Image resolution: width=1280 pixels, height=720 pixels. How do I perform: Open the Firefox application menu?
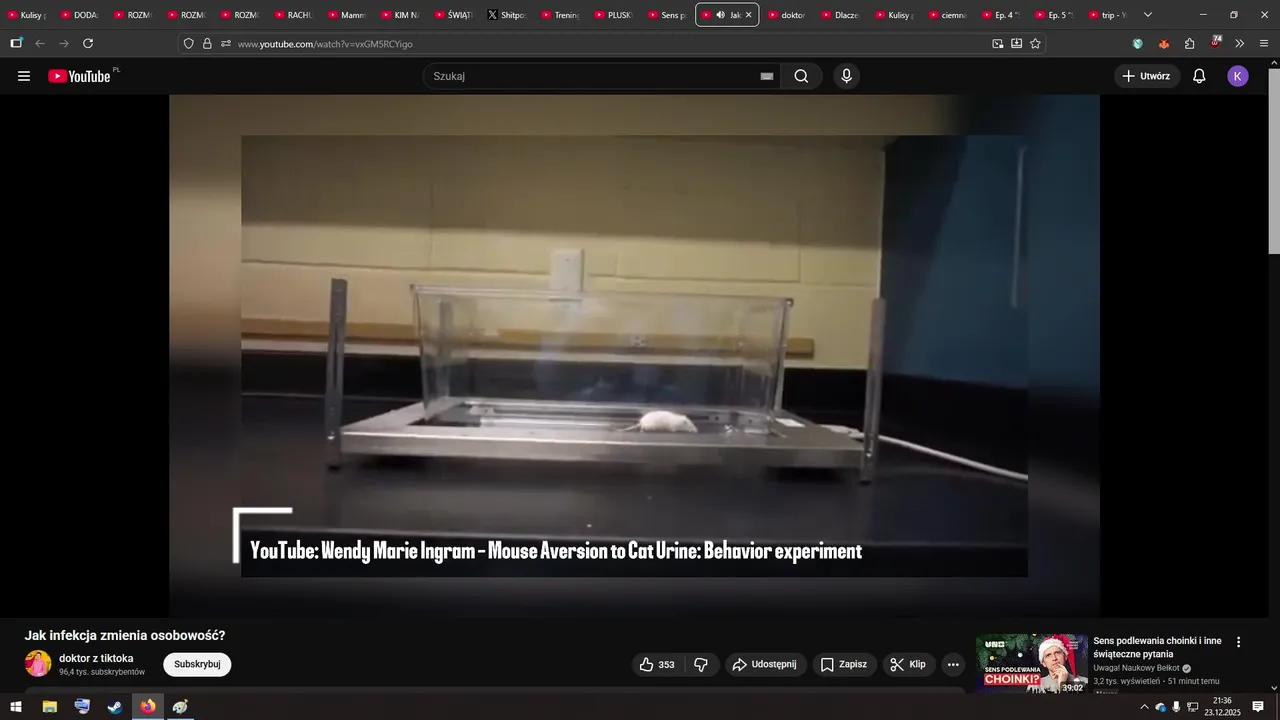click(1264, 43)
